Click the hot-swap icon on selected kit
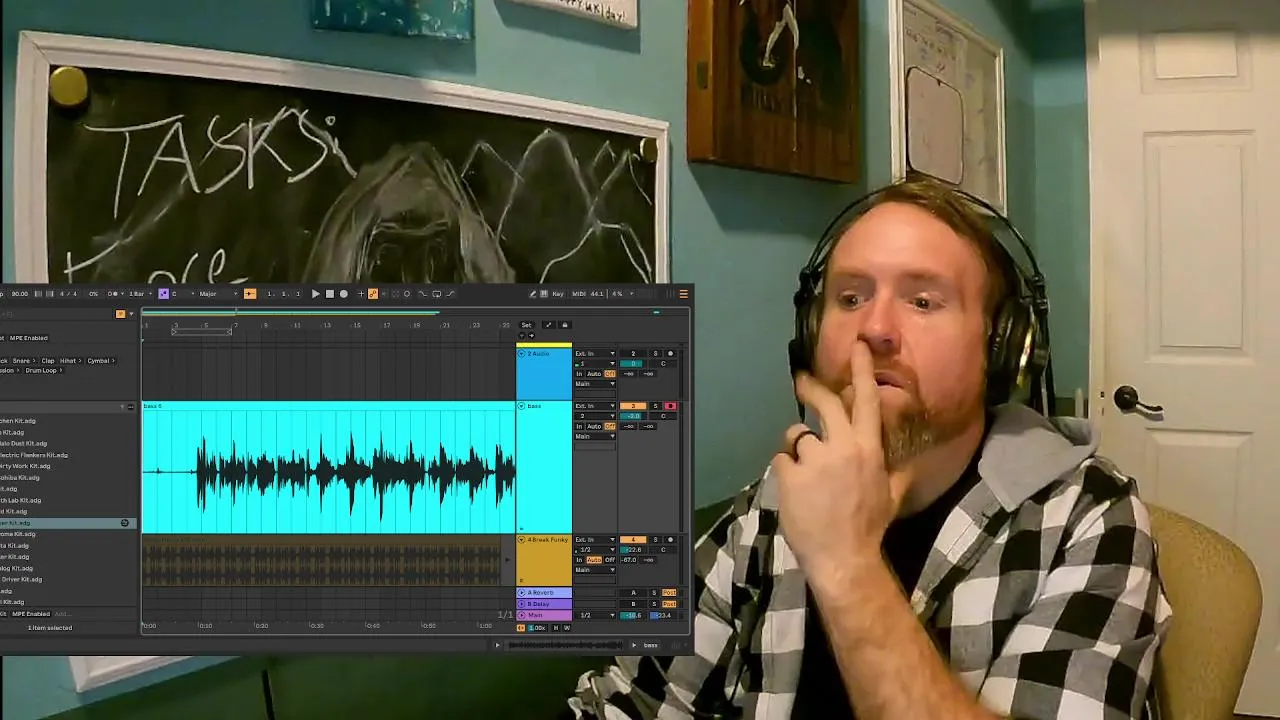 125,523
